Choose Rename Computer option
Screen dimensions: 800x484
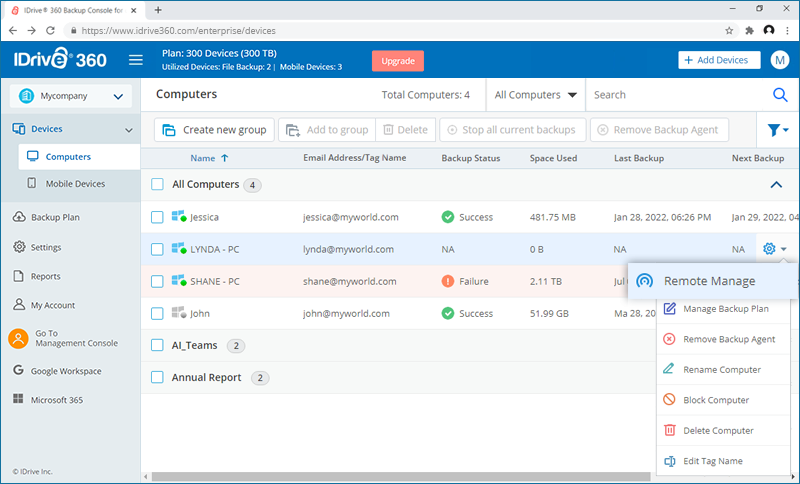[x=723, y=370]
